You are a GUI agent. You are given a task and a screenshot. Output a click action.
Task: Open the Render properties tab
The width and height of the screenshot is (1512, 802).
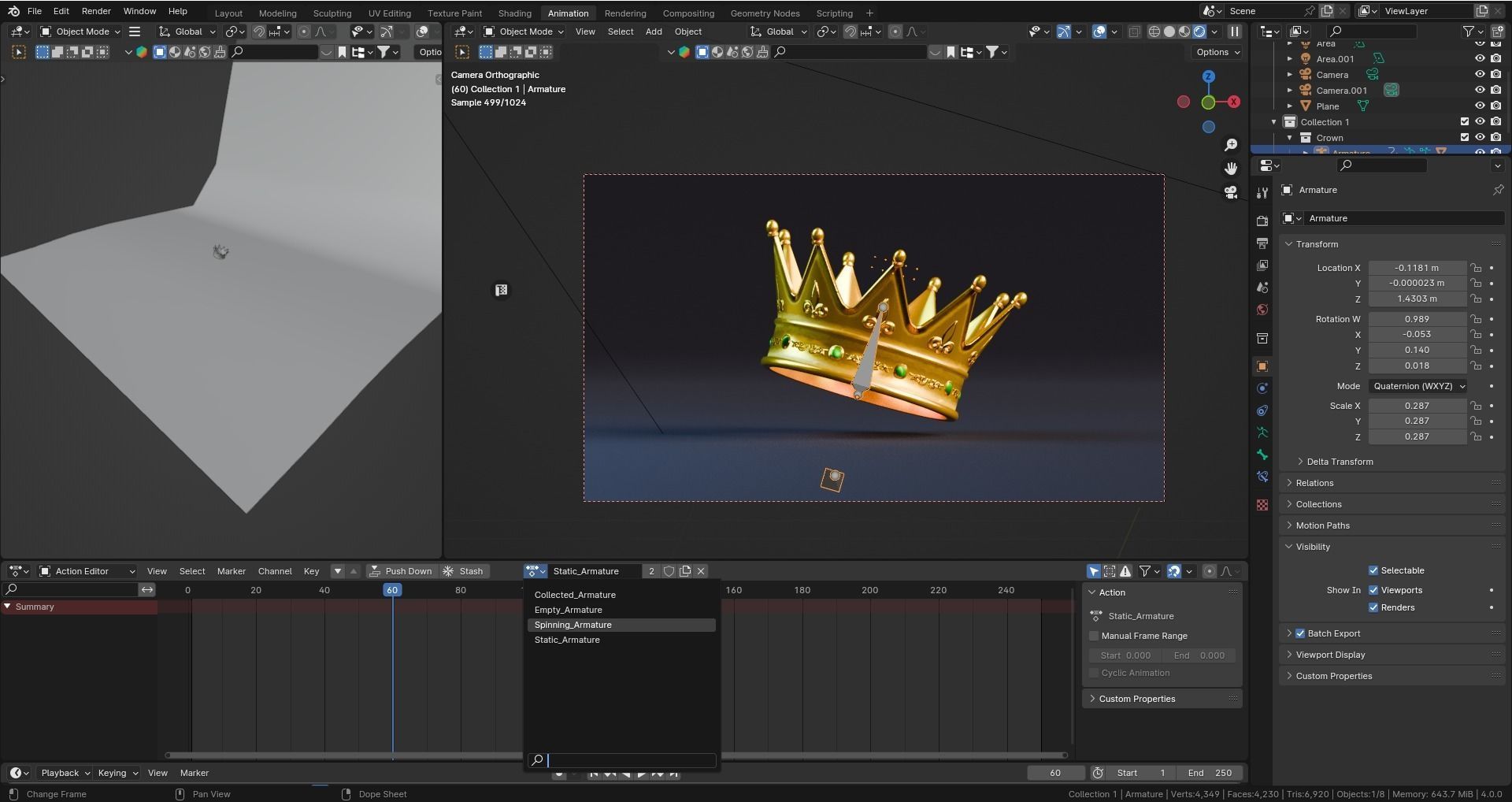point(1262,221)
